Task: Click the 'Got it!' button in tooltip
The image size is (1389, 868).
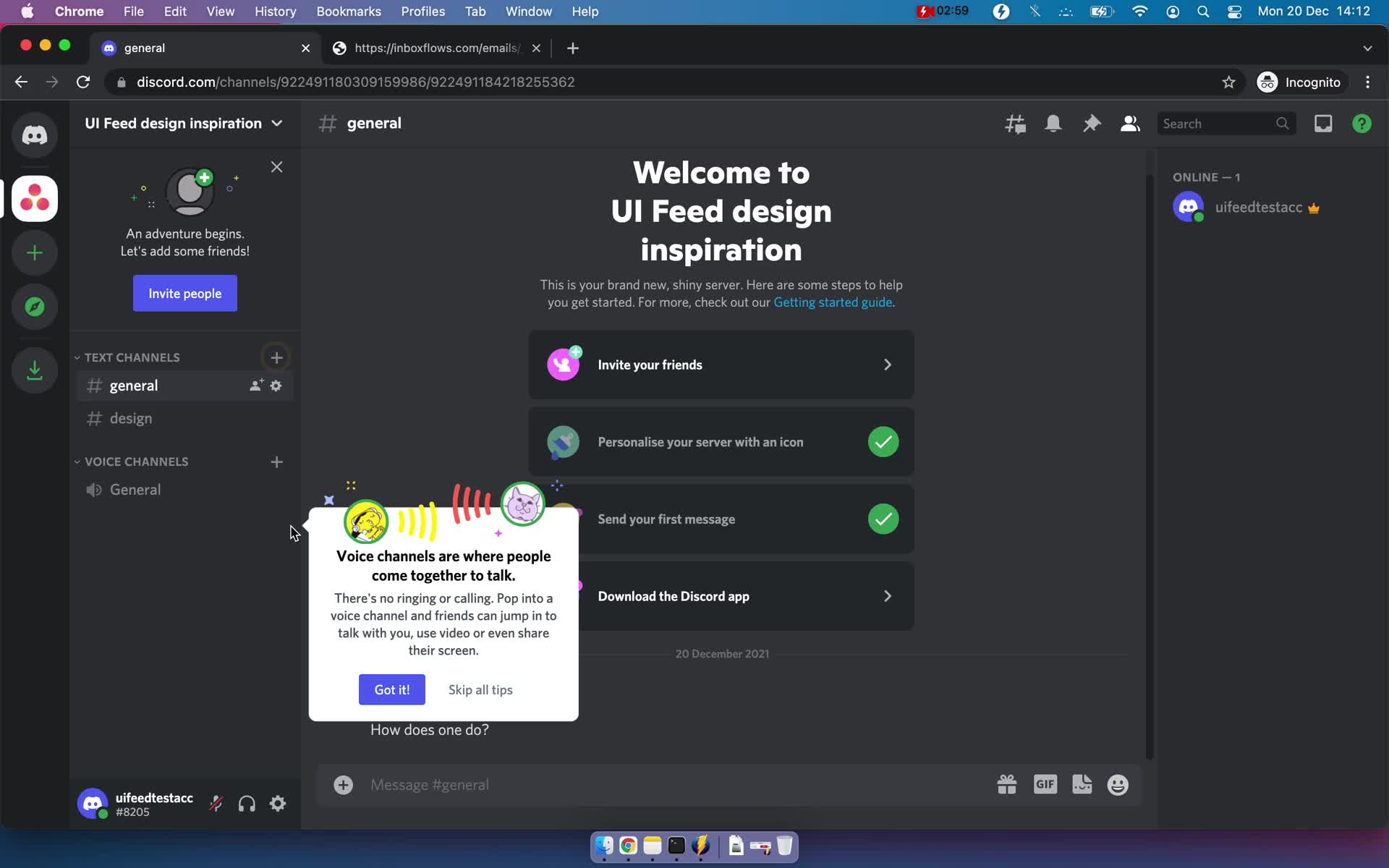Action: (392, 689)
